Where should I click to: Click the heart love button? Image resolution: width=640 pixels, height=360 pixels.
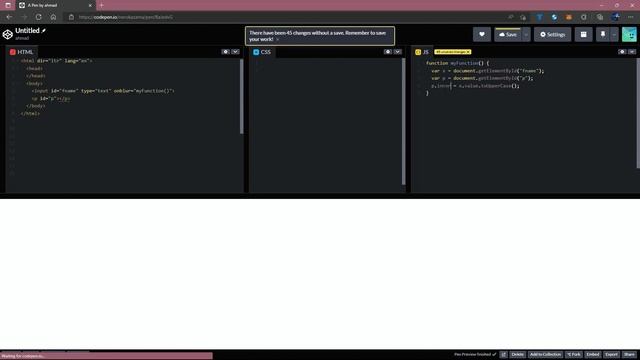coord(482,35)
